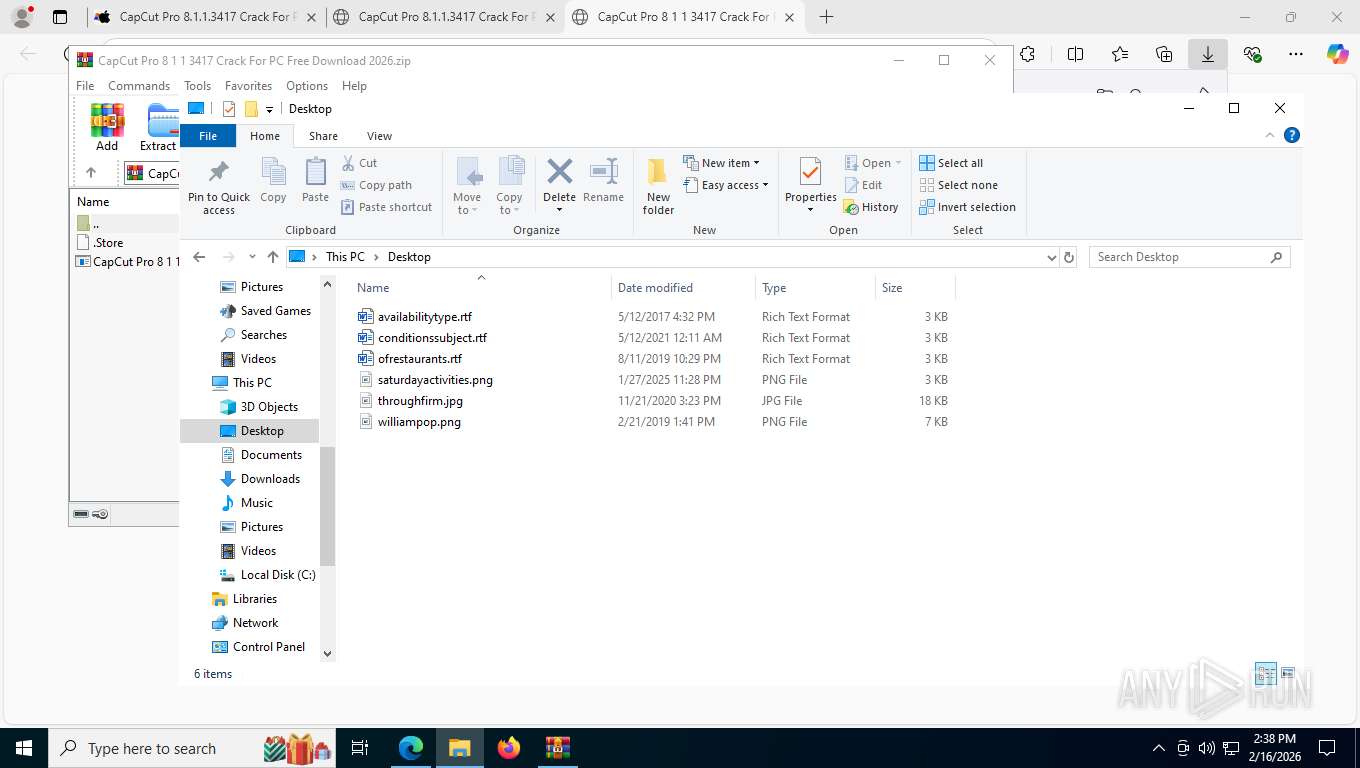Expand address bar history dropdown
Image resolution: width=1360 pixels, height=768 pixels.
[1051, 257]
